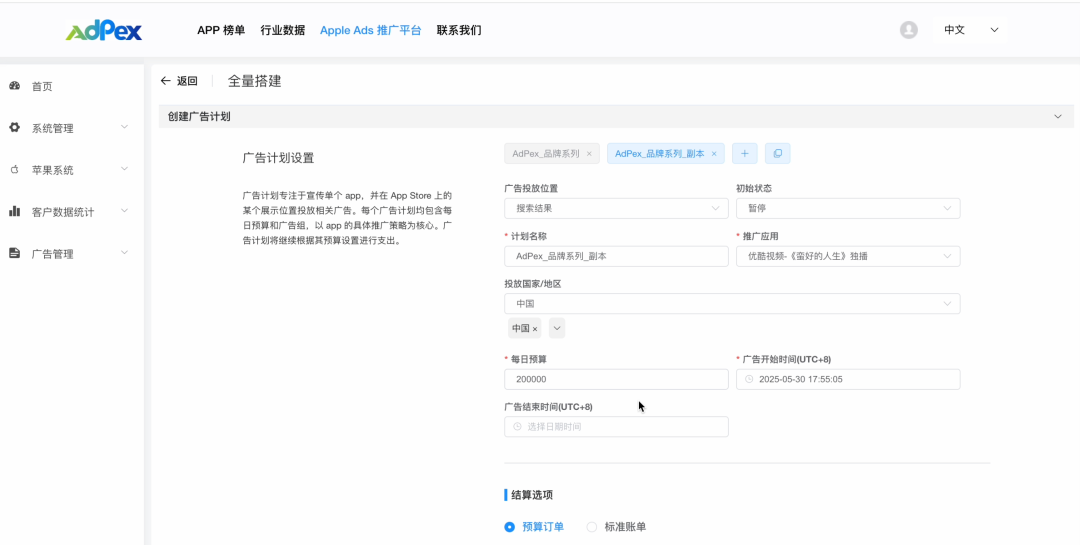Click the 联系我们 link
The image size is (1080, 545).
click(x=459, y=30)
